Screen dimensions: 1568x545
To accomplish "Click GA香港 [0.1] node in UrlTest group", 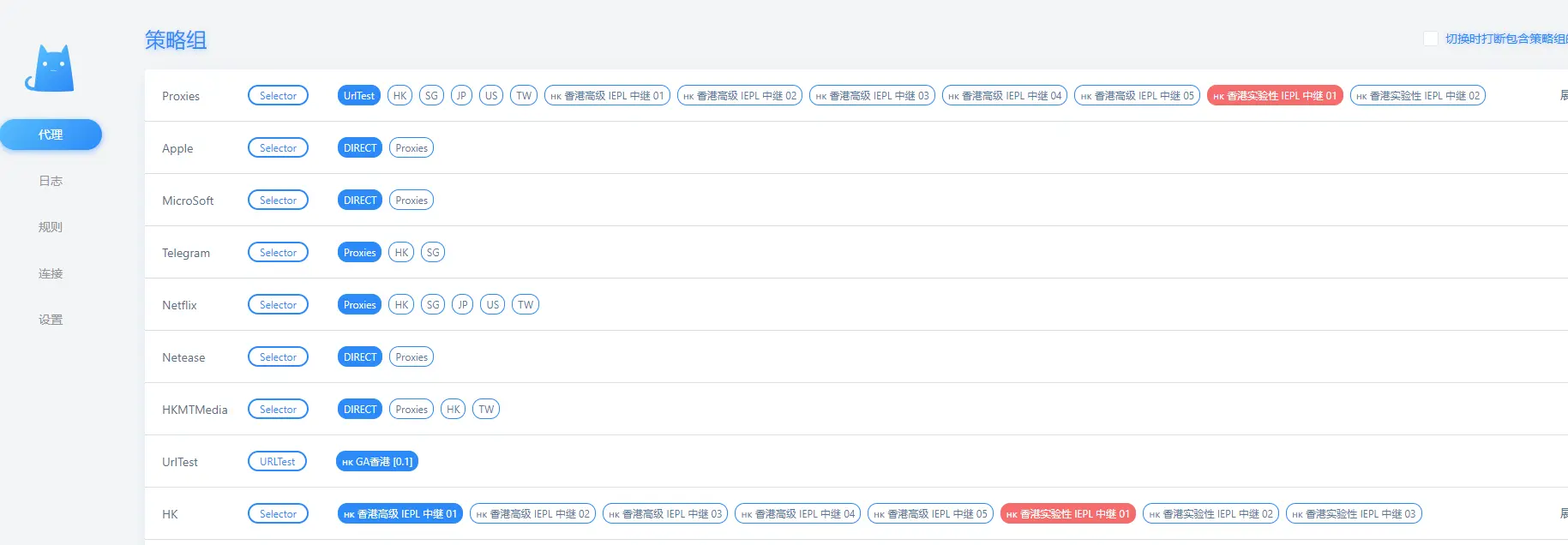I will [377, 462].
